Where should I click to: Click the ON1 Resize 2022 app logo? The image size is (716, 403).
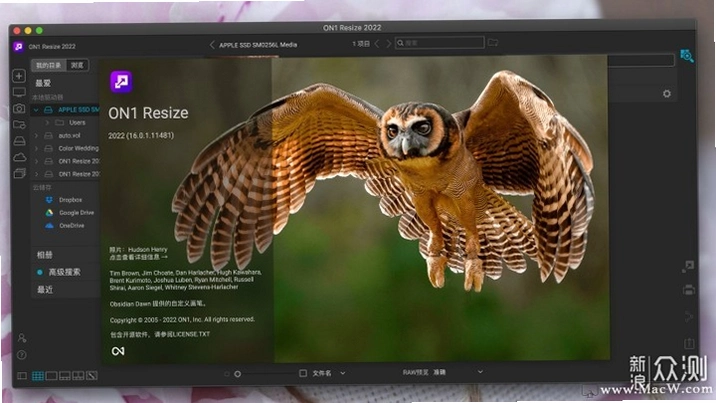(x=19, y=47)
